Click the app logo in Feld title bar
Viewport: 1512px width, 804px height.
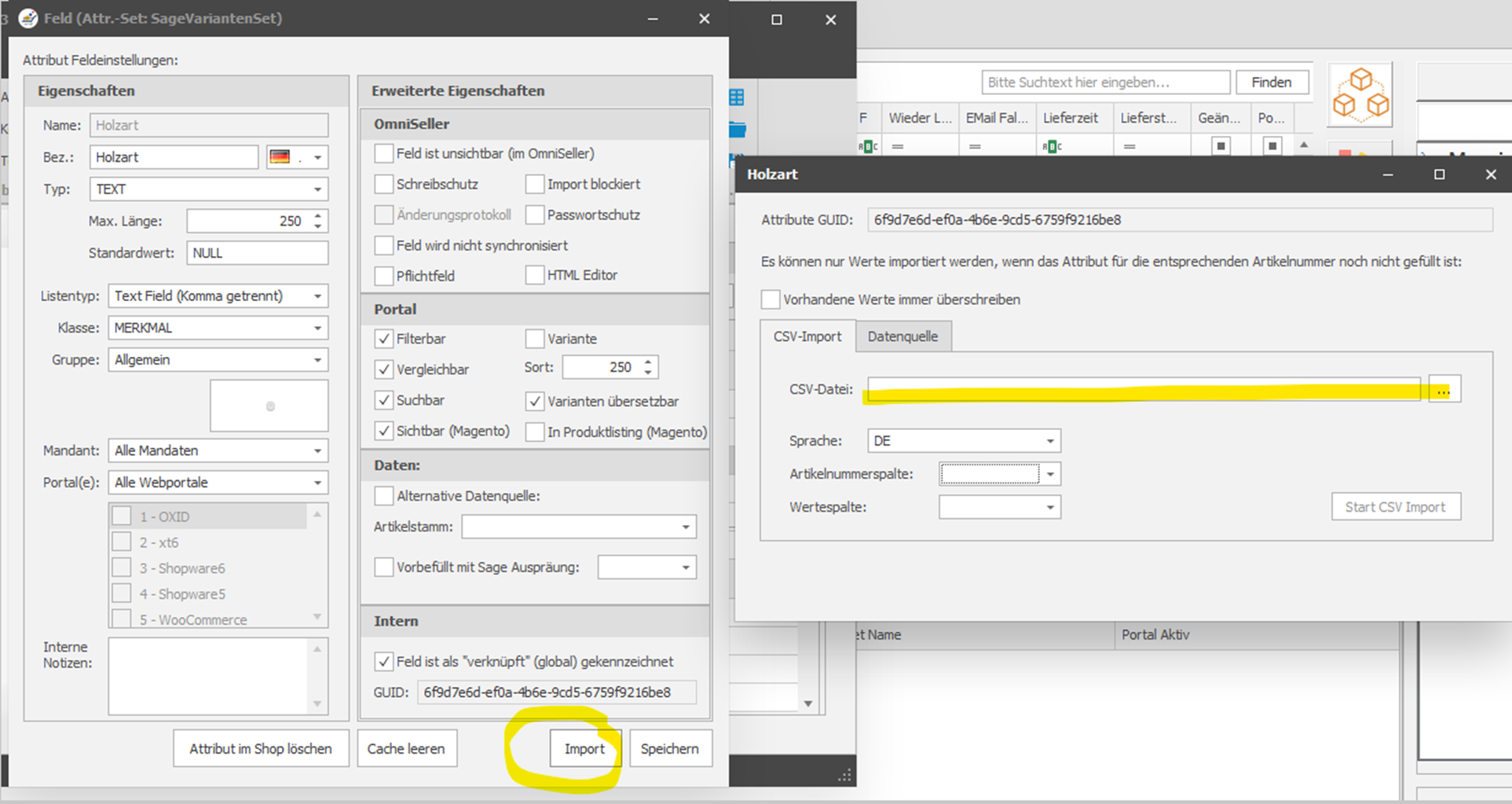tap(28, 18)
